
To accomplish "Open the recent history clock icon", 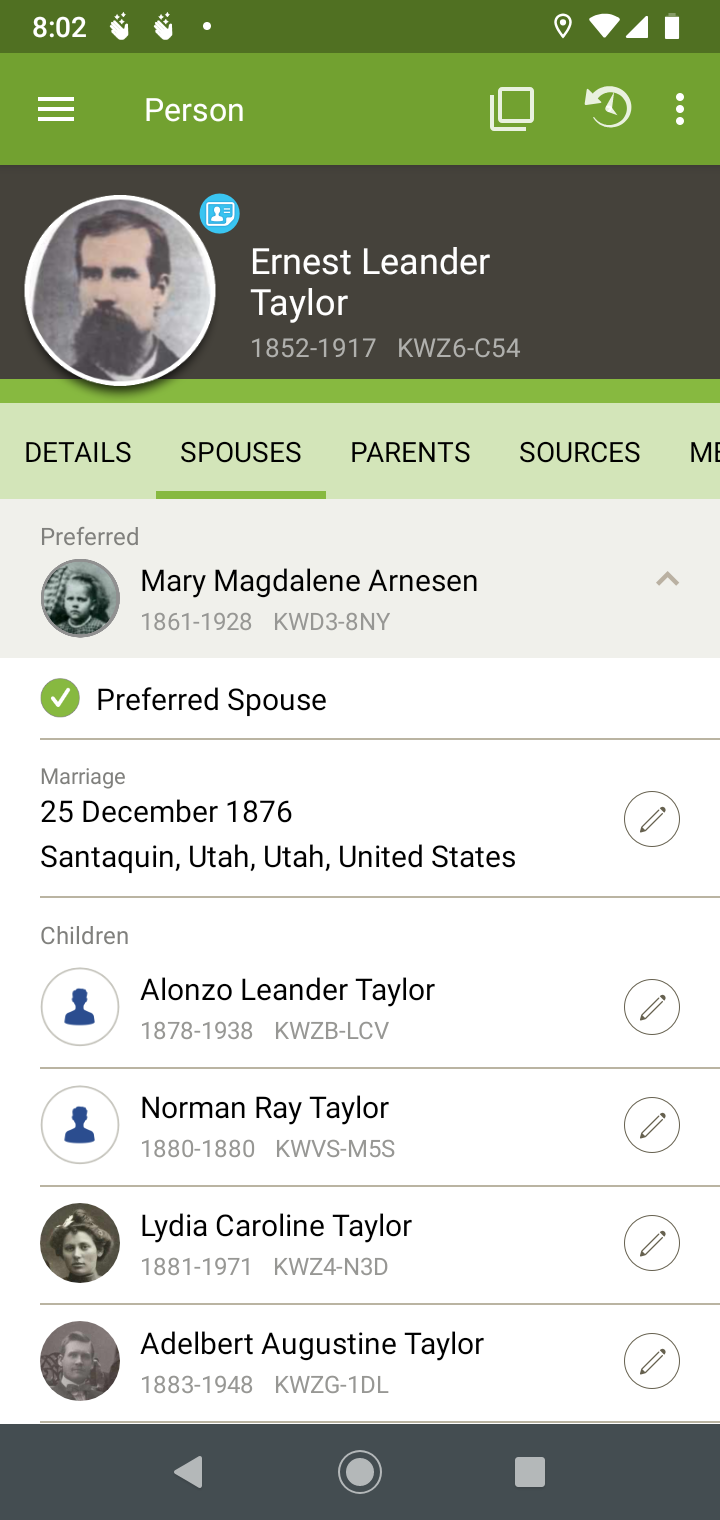I will coord(607,108).
